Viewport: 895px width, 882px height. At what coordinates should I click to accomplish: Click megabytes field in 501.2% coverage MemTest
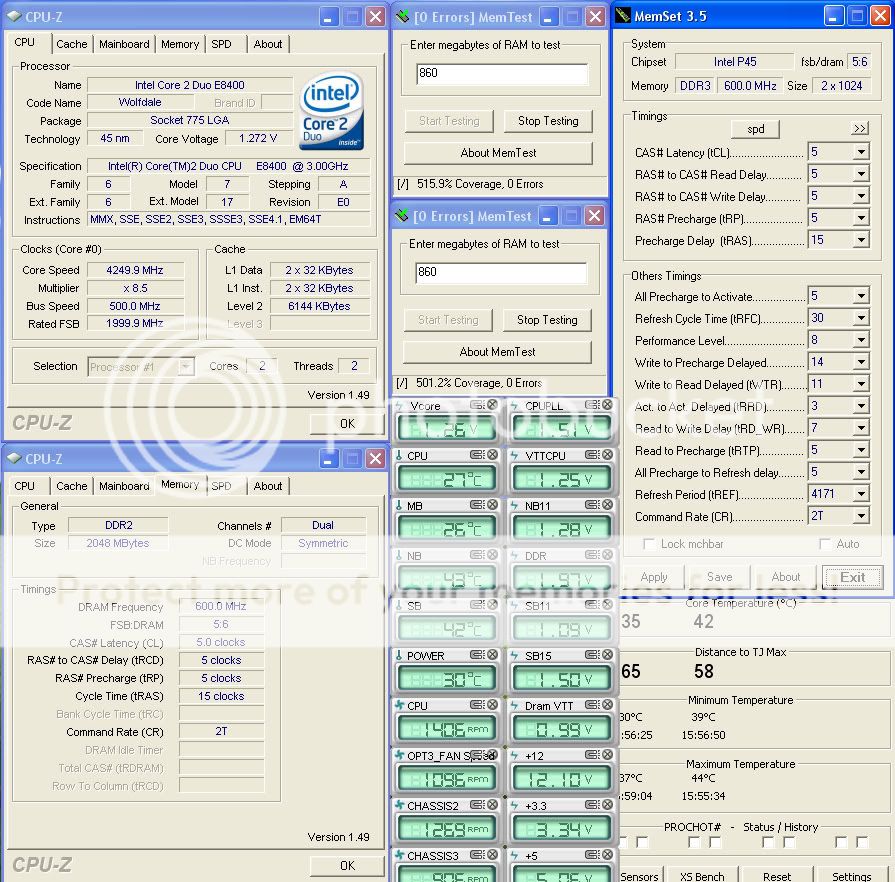pos(501,273)
